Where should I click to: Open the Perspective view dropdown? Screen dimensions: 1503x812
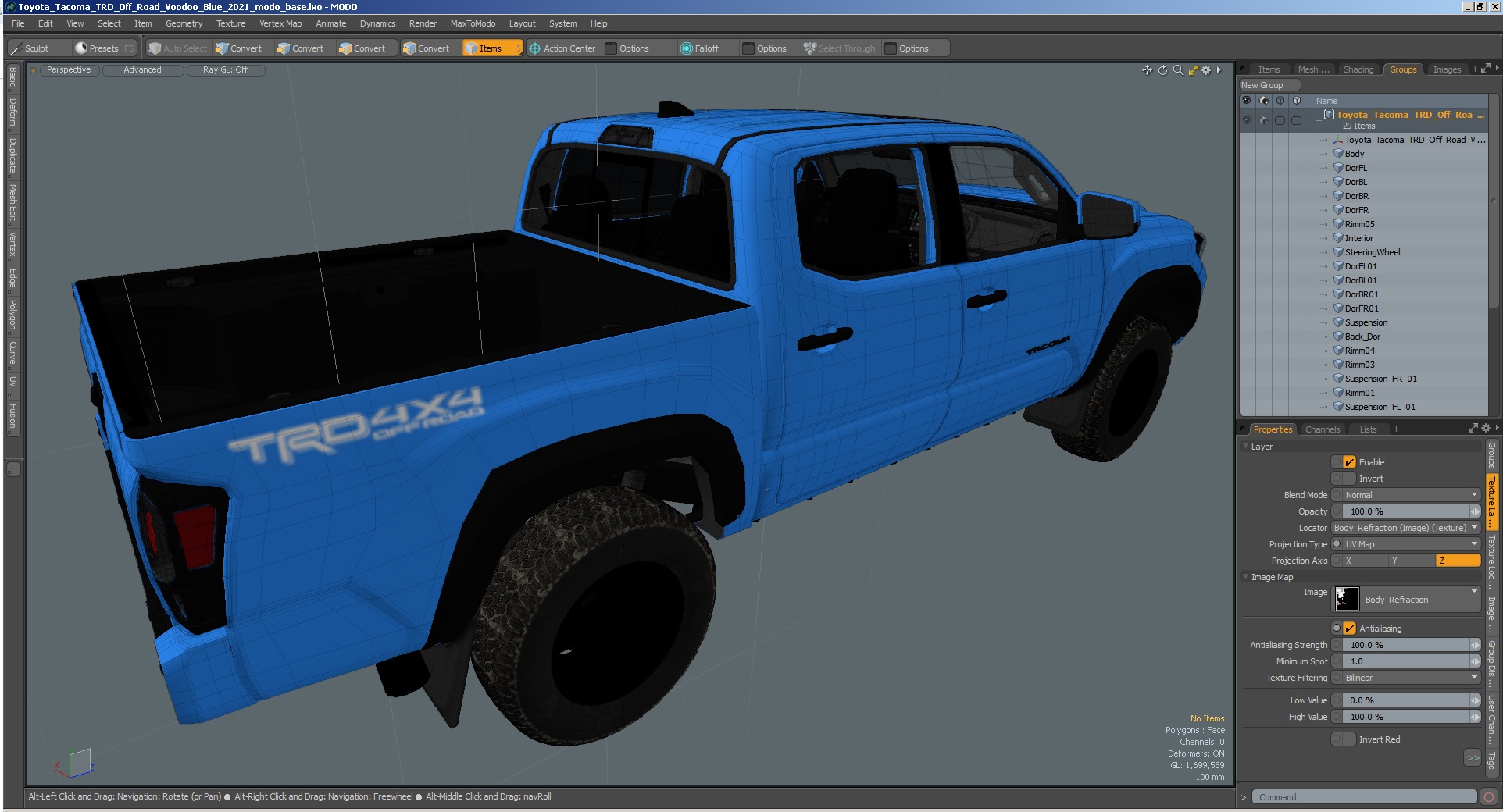(69, 70)
